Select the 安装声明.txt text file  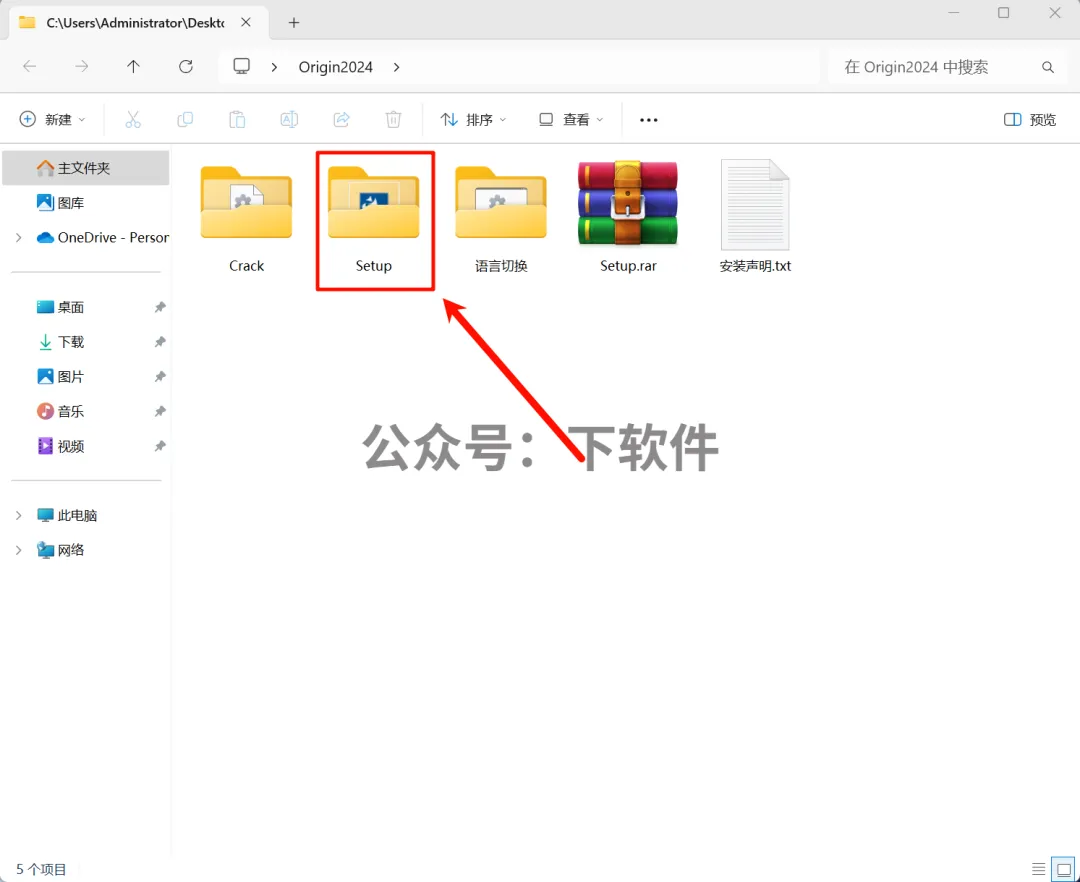[756, 219]
